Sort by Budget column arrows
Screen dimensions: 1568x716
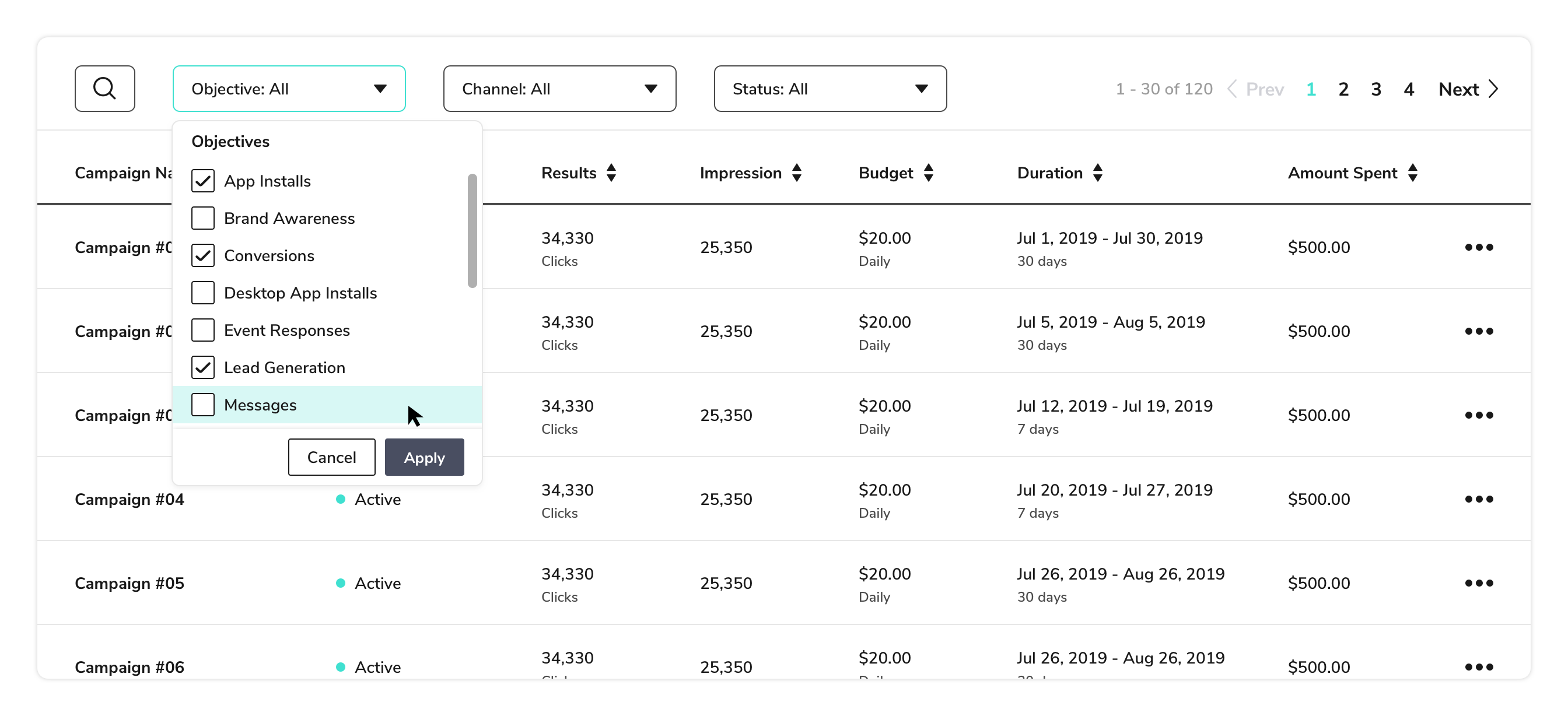[x=928, y=173]
